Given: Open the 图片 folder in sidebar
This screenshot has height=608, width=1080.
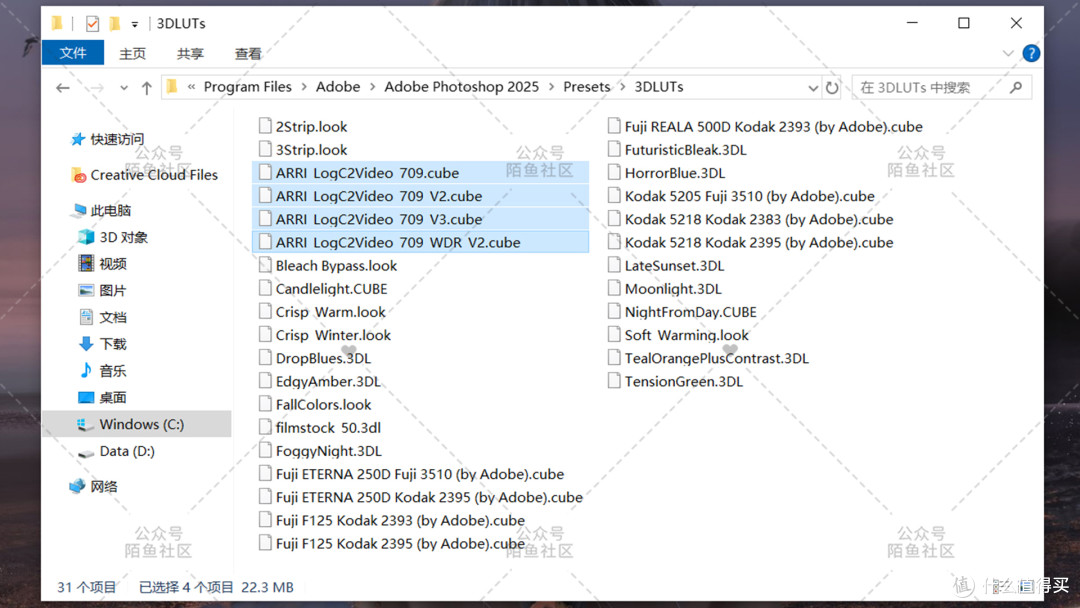Looking at the screenshot, I should tap(103, 291).
